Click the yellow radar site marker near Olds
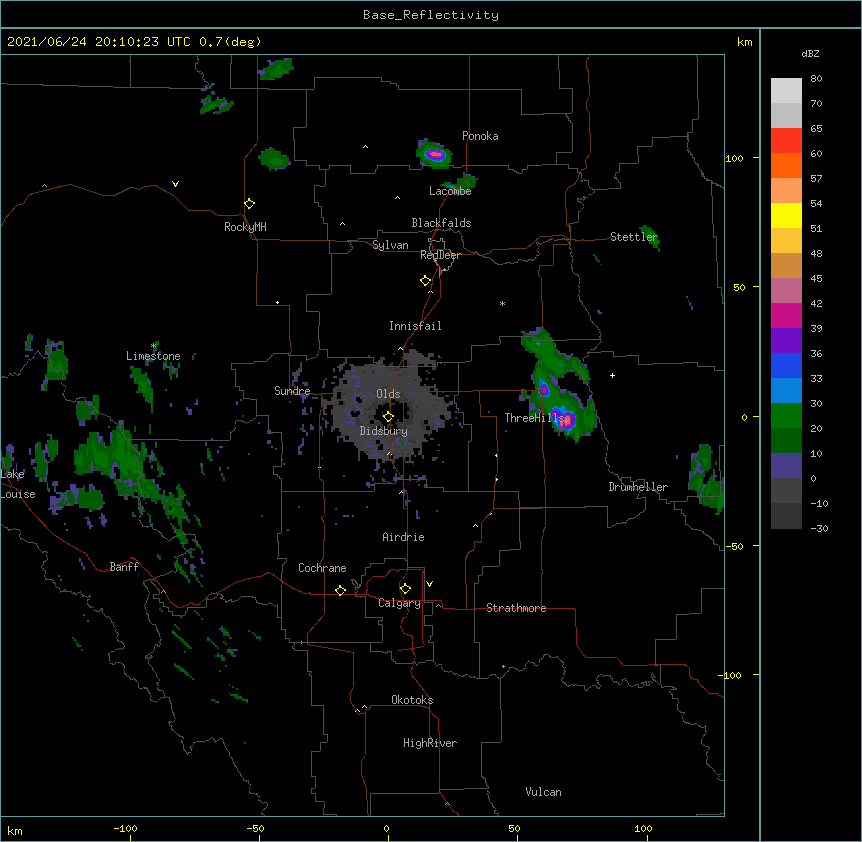Image resolution: width=862 pixels, height=842 pixels. pos(388,417)
